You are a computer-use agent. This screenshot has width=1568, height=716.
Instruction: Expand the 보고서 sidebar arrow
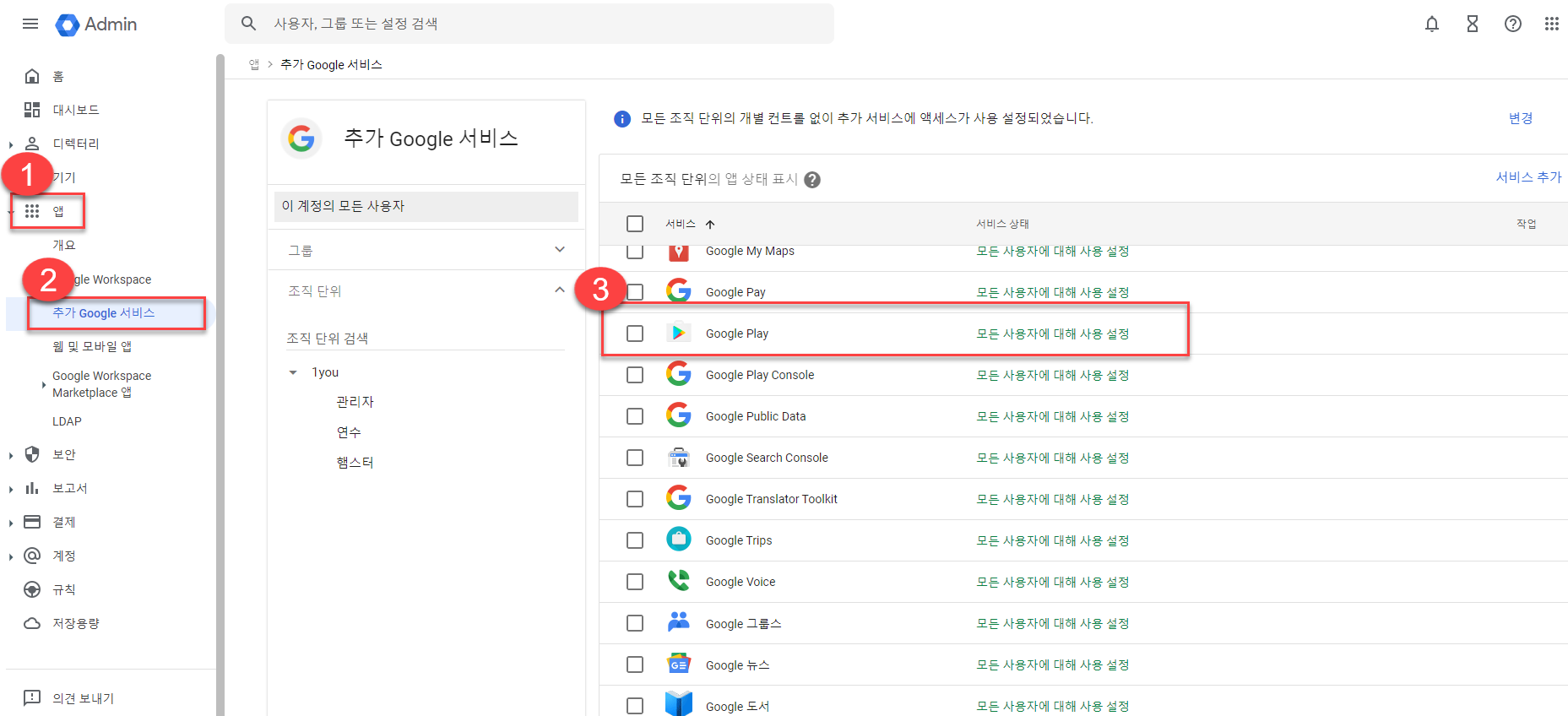coord(11,489)
